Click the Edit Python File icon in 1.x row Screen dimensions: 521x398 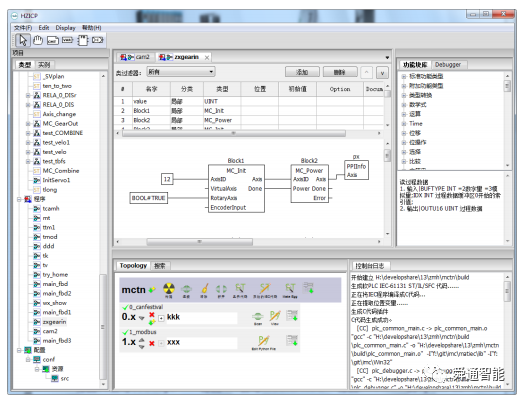263,342
